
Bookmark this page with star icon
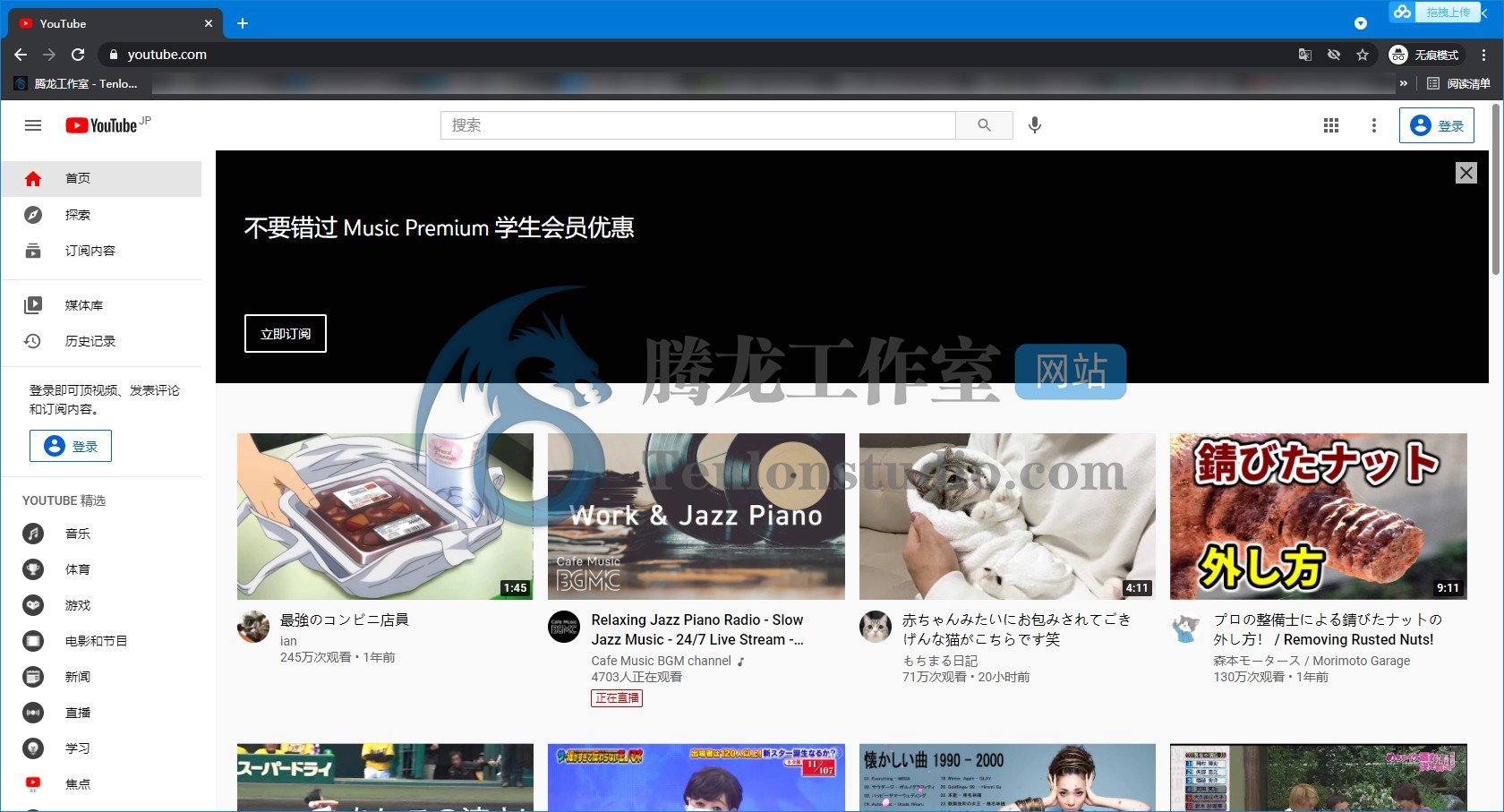click(1363, 55)
